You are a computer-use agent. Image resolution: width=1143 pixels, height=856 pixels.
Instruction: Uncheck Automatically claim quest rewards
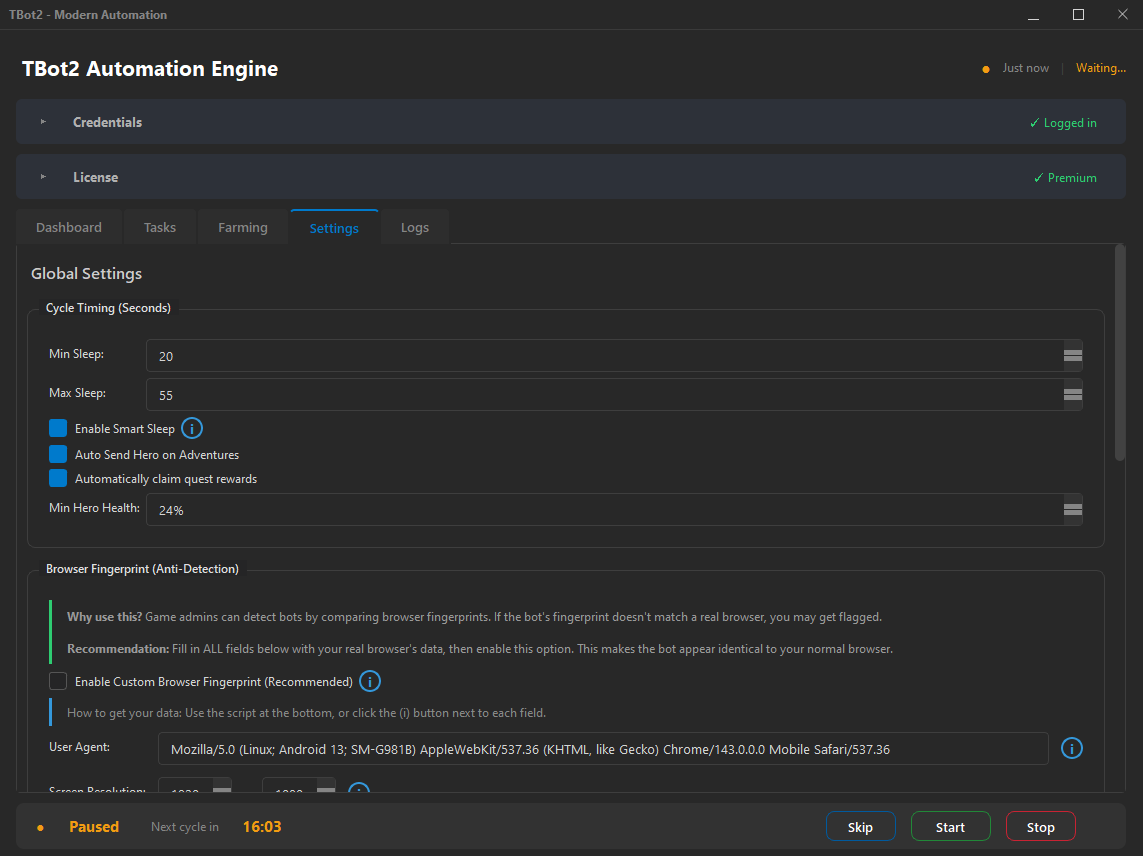tap(57, 478)
